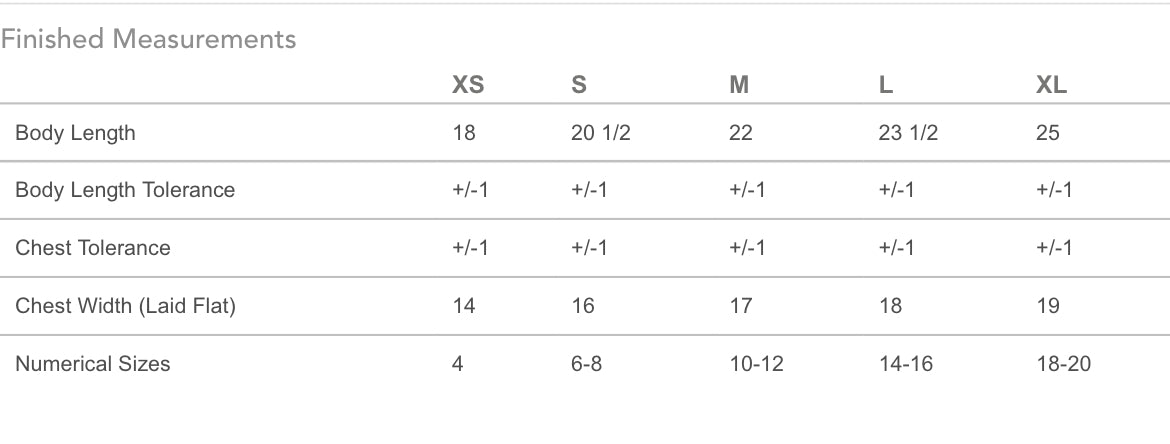Click the 20 1/2 body length value

601,133
